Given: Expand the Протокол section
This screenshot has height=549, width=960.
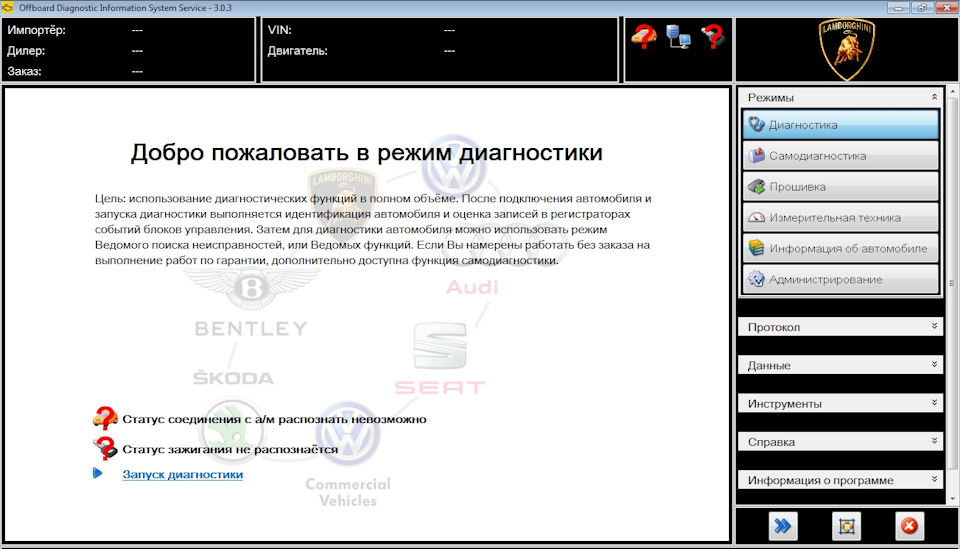Looking at the screenshot, I should pyautogui.click(x=840, y=327).
